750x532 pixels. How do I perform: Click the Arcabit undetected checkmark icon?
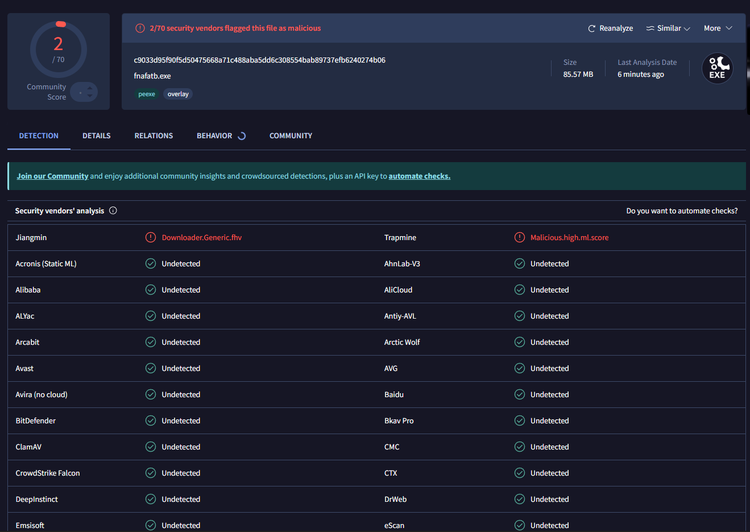pyautogui.click(x=151, y=342)
